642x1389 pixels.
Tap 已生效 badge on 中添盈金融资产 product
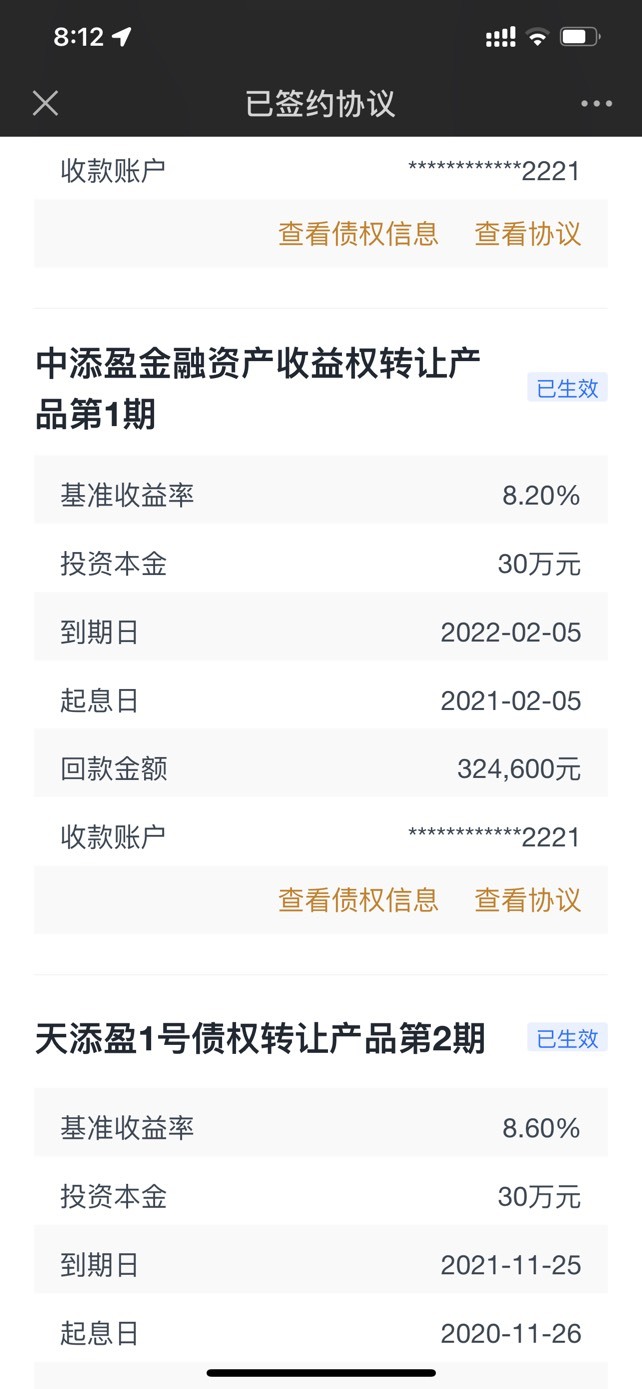(567, 388)
